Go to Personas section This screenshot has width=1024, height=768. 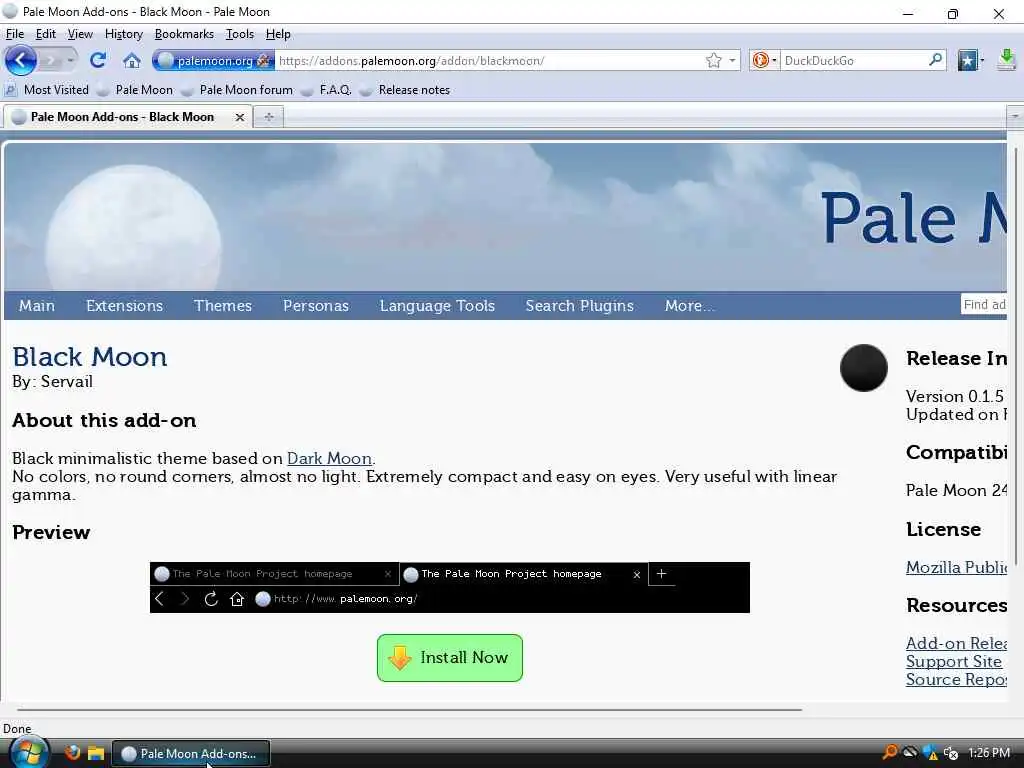315,306
